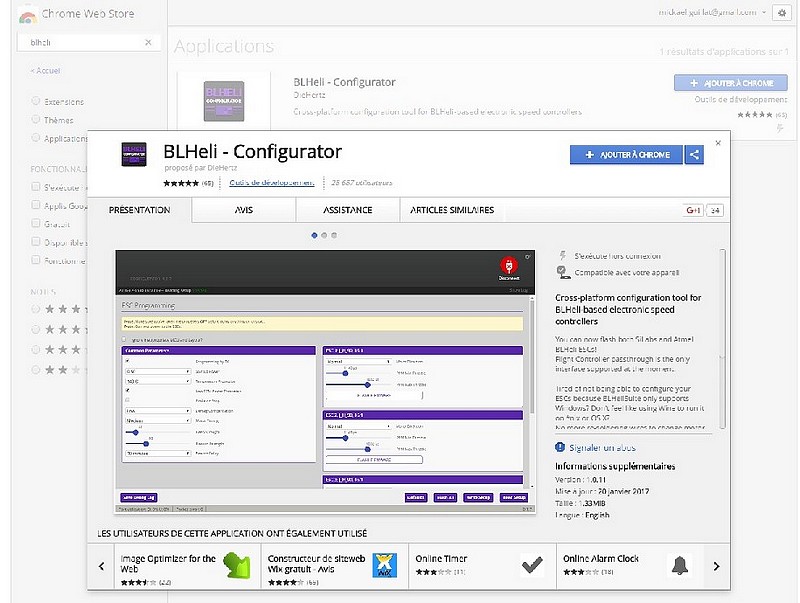
Task: Go back via the Accueil link
Action: pos(45,70)
